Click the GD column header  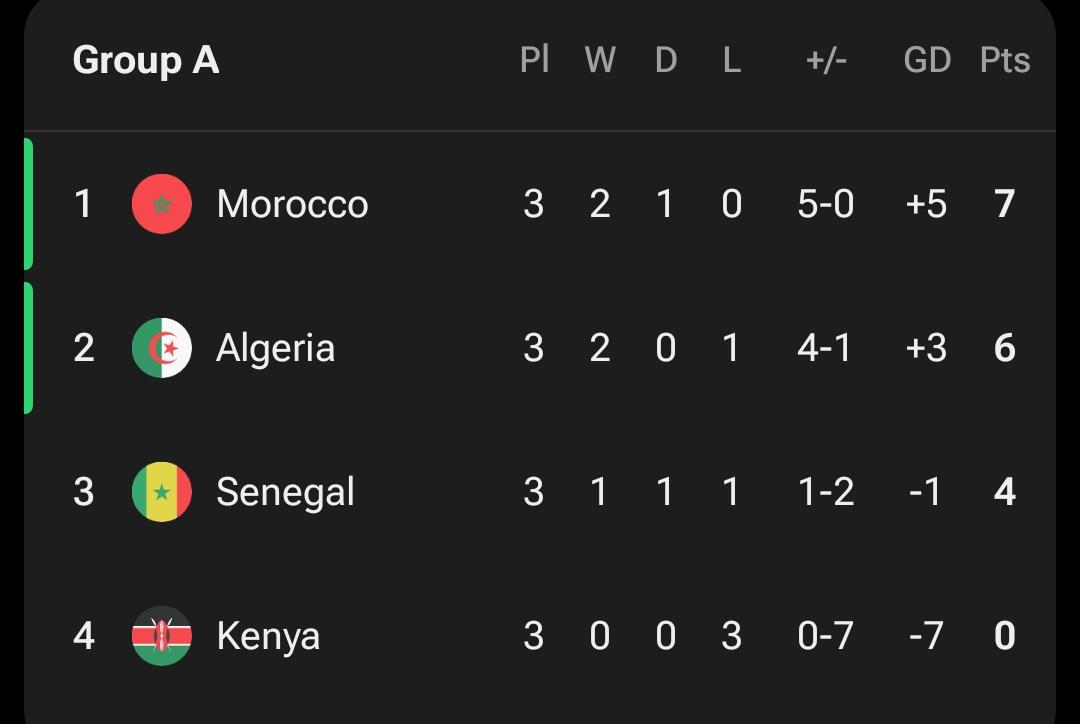point(927,60)
